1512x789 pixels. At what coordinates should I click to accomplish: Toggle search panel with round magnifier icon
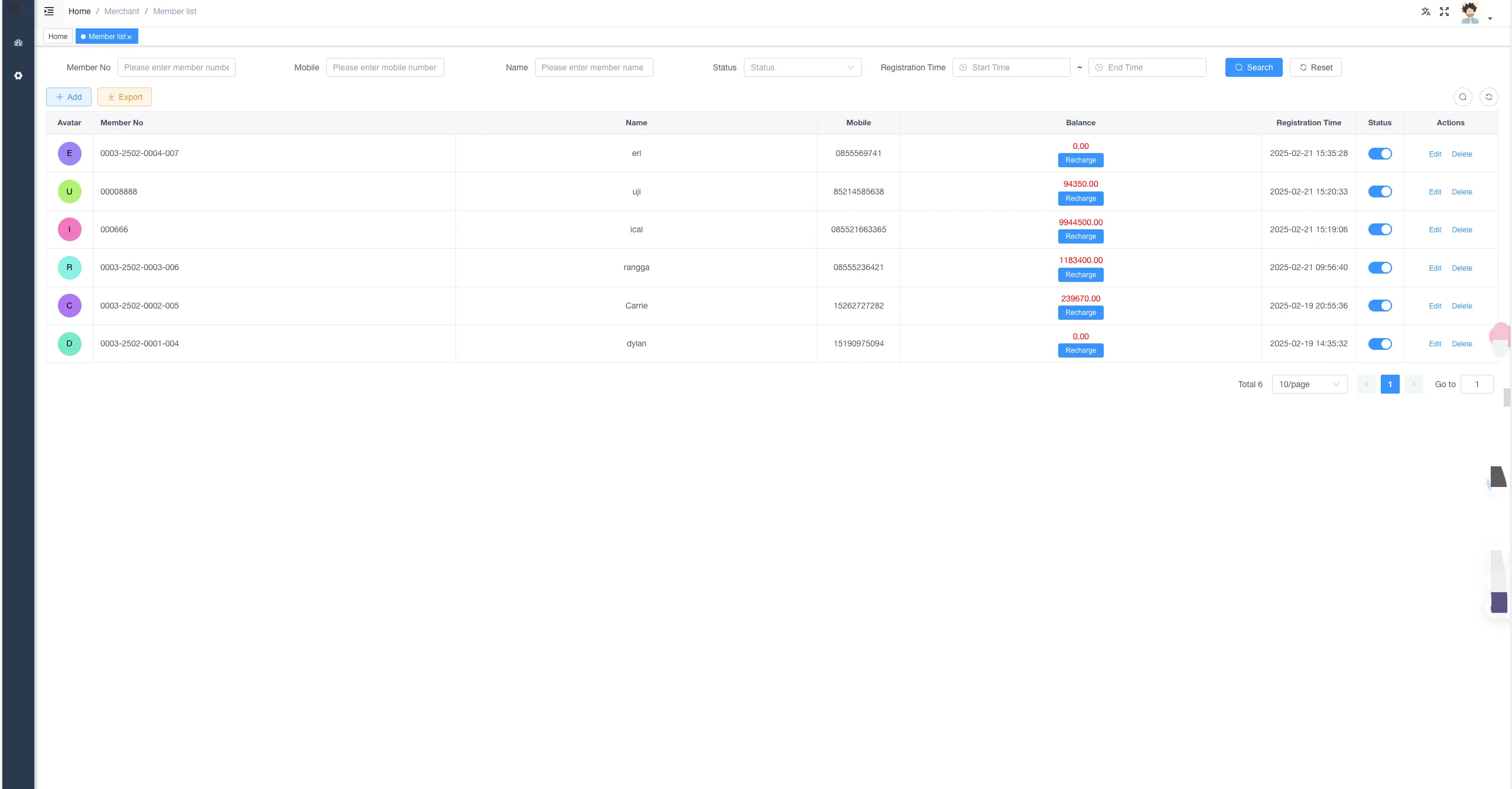[x=1463, y=97]
